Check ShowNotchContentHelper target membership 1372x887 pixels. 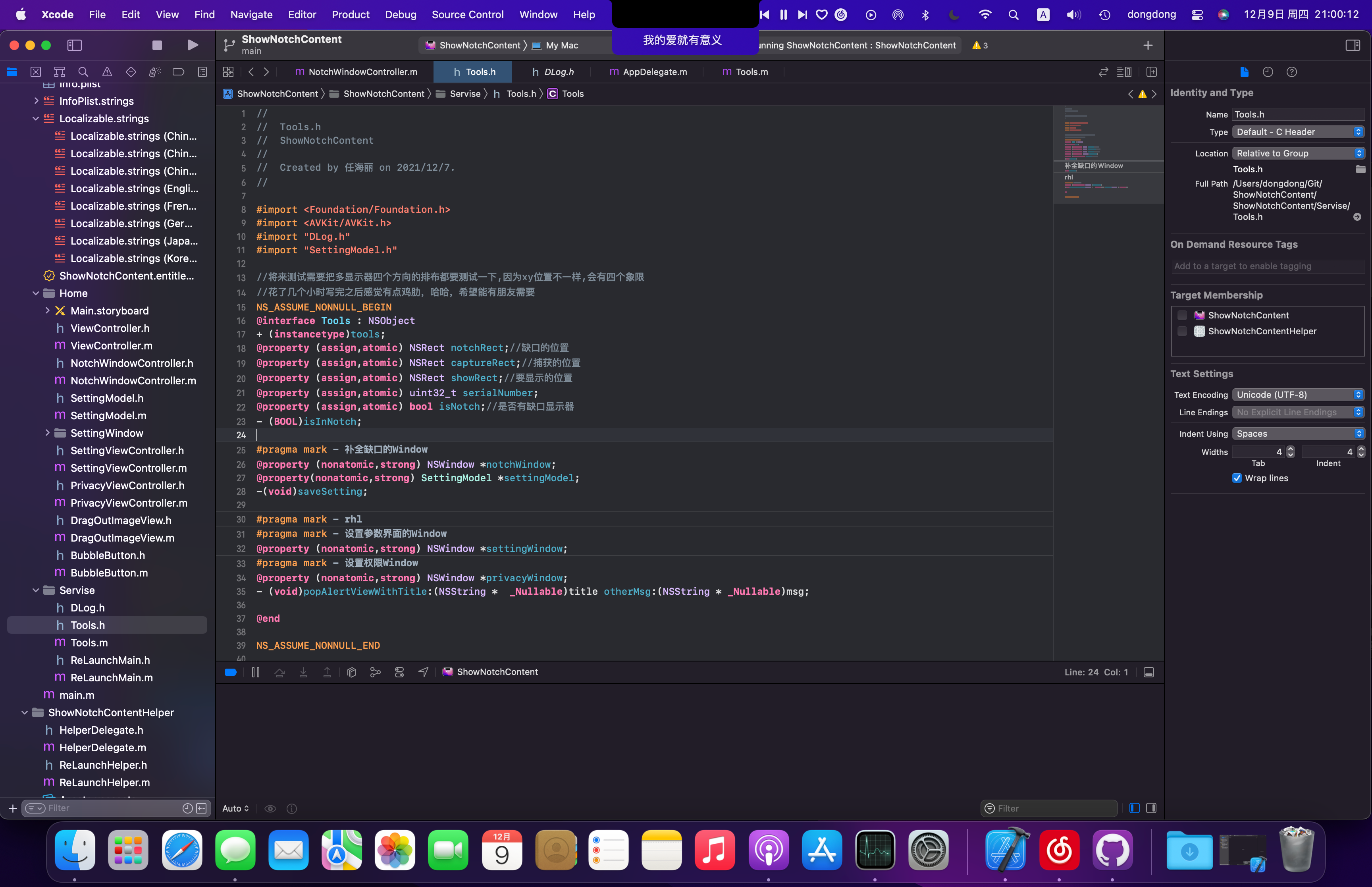[1182, 331]
